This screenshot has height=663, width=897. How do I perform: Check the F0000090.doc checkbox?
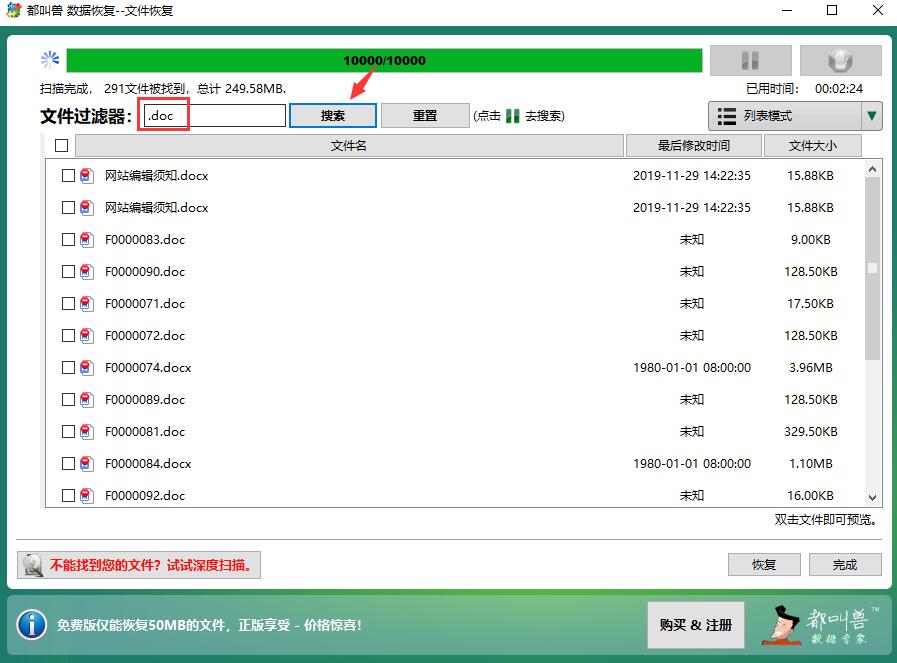(x=68, y=272)
